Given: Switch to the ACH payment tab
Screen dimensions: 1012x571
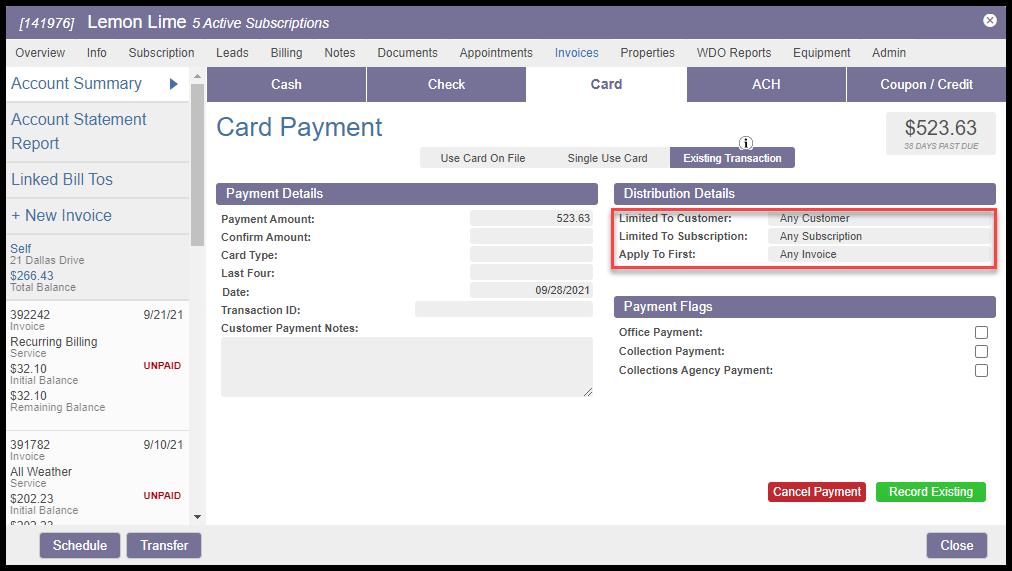Looking at the screenshot, I should 766,85.
